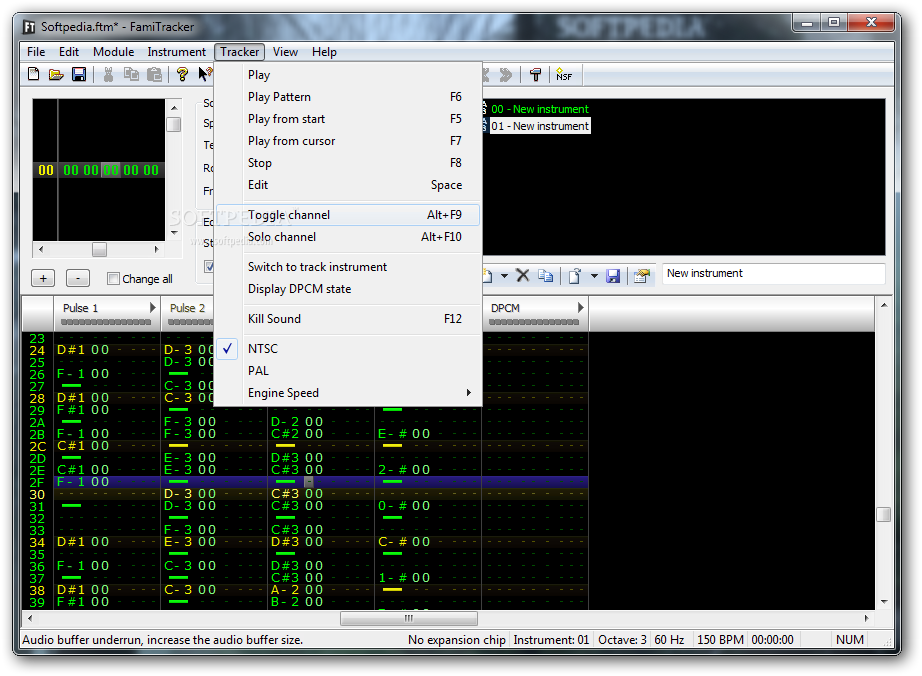The height and width of the screenshot is (676, 922).
Task: Click icon beside 01 - New instrument
Action: pyautogui.click(x=485, y=126)
